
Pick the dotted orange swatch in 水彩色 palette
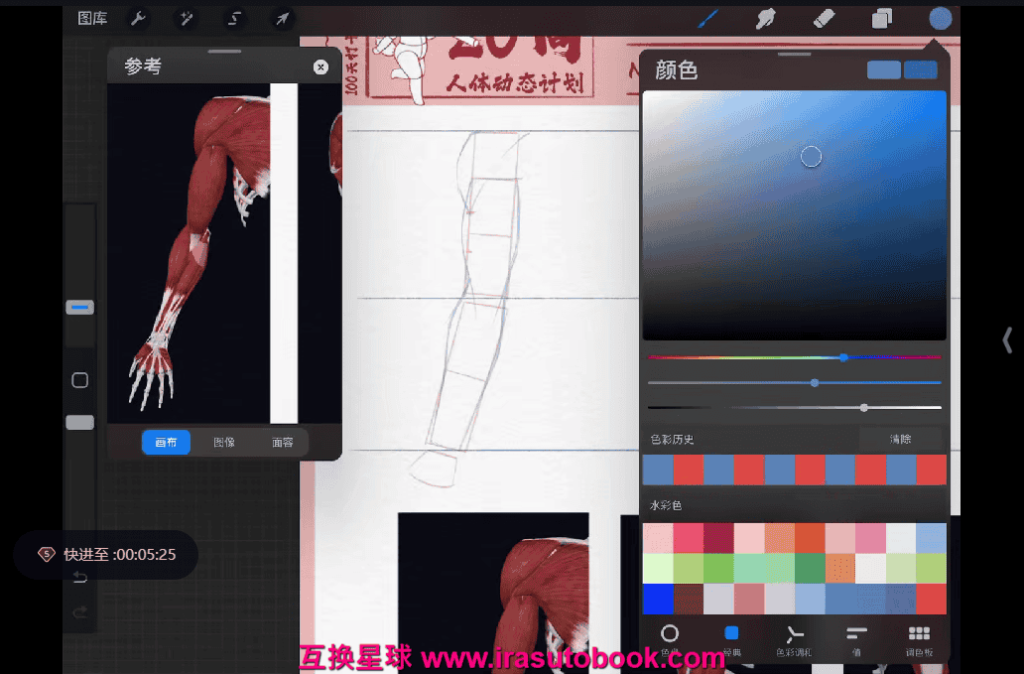click(x=840, y=568)
